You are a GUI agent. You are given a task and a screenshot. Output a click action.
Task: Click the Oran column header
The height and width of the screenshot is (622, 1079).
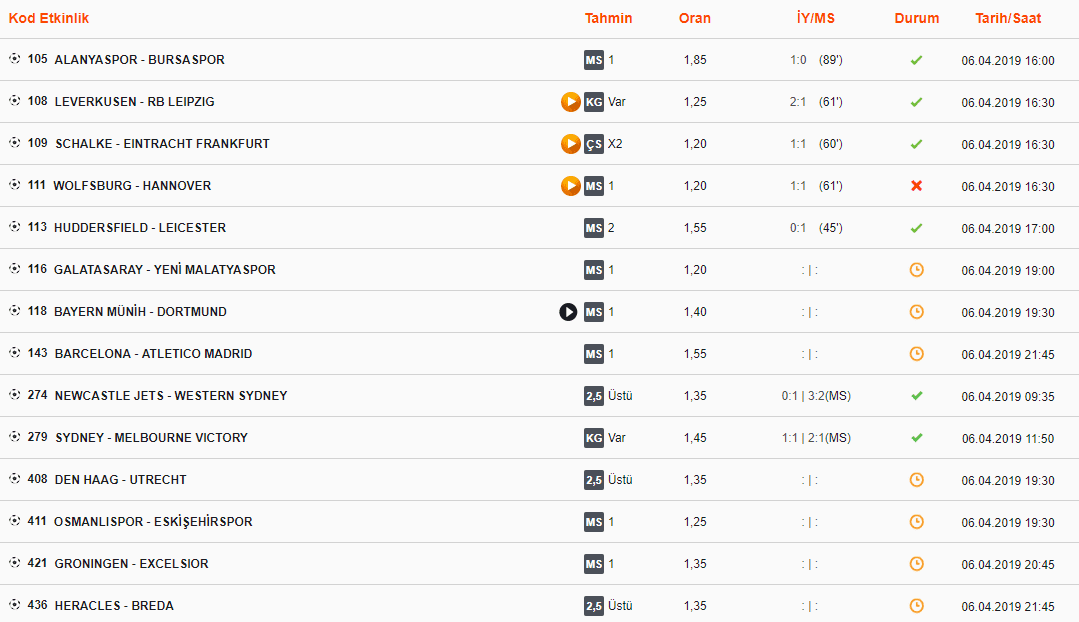point(695,19)
